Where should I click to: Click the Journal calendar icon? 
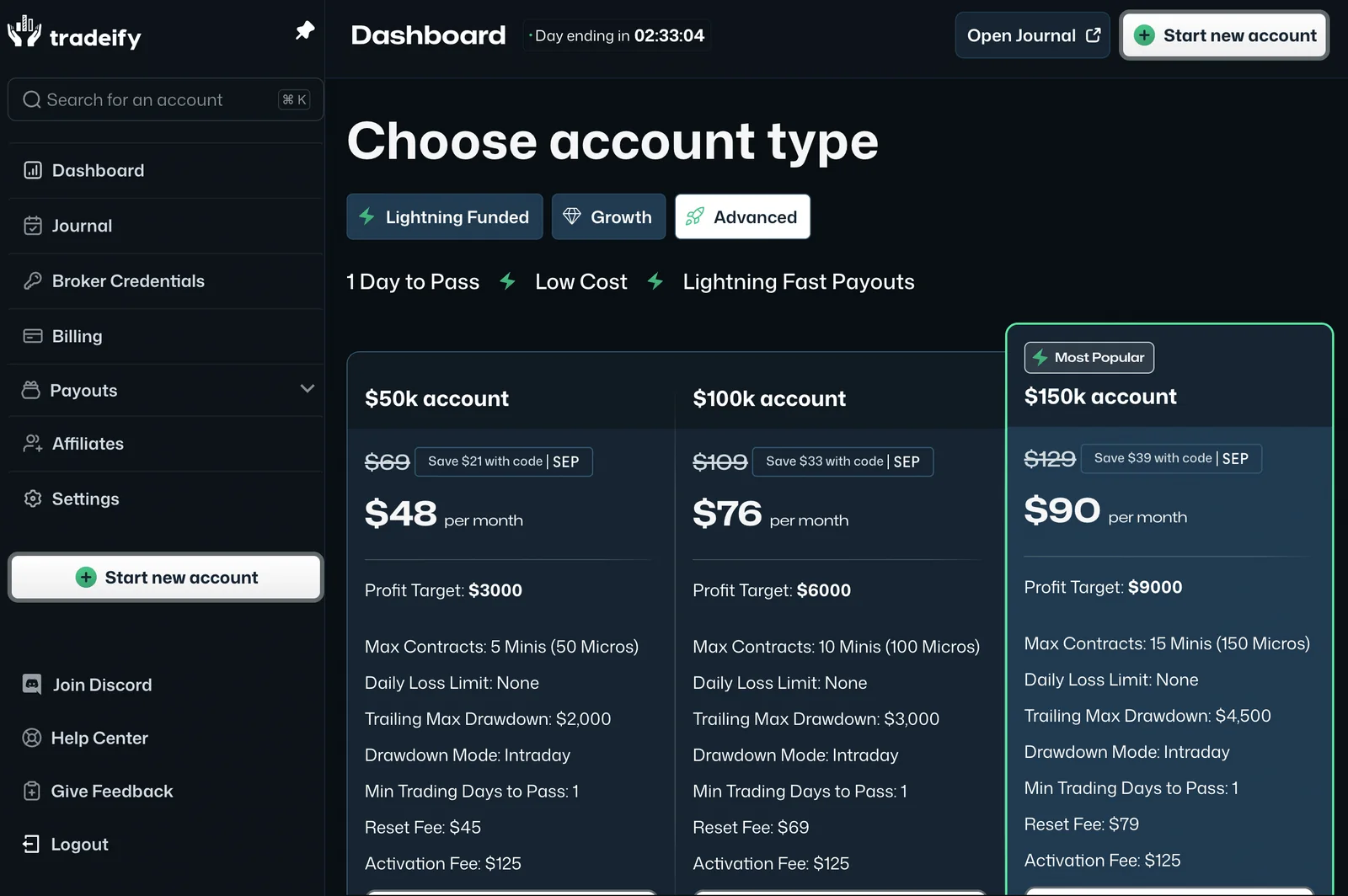[33, 226]
